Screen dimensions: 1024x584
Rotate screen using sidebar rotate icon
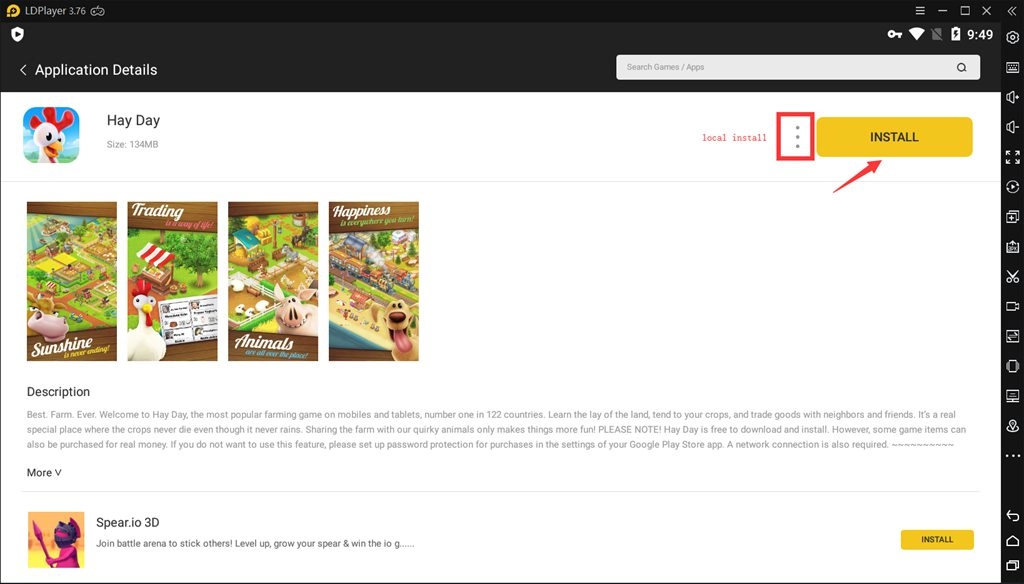click(1012, 366)
